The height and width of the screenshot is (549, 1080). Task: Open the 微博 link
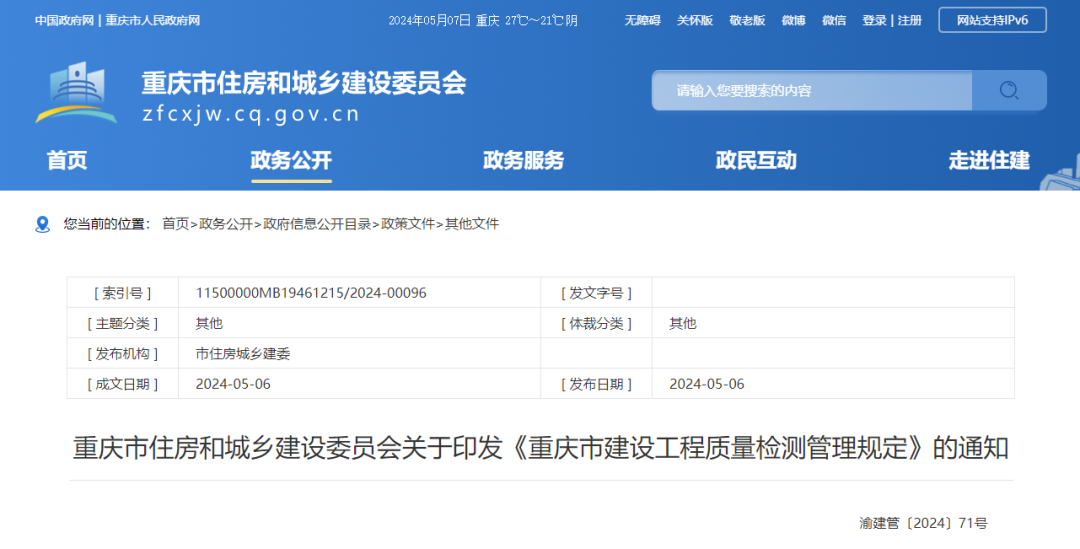[793, 21]
